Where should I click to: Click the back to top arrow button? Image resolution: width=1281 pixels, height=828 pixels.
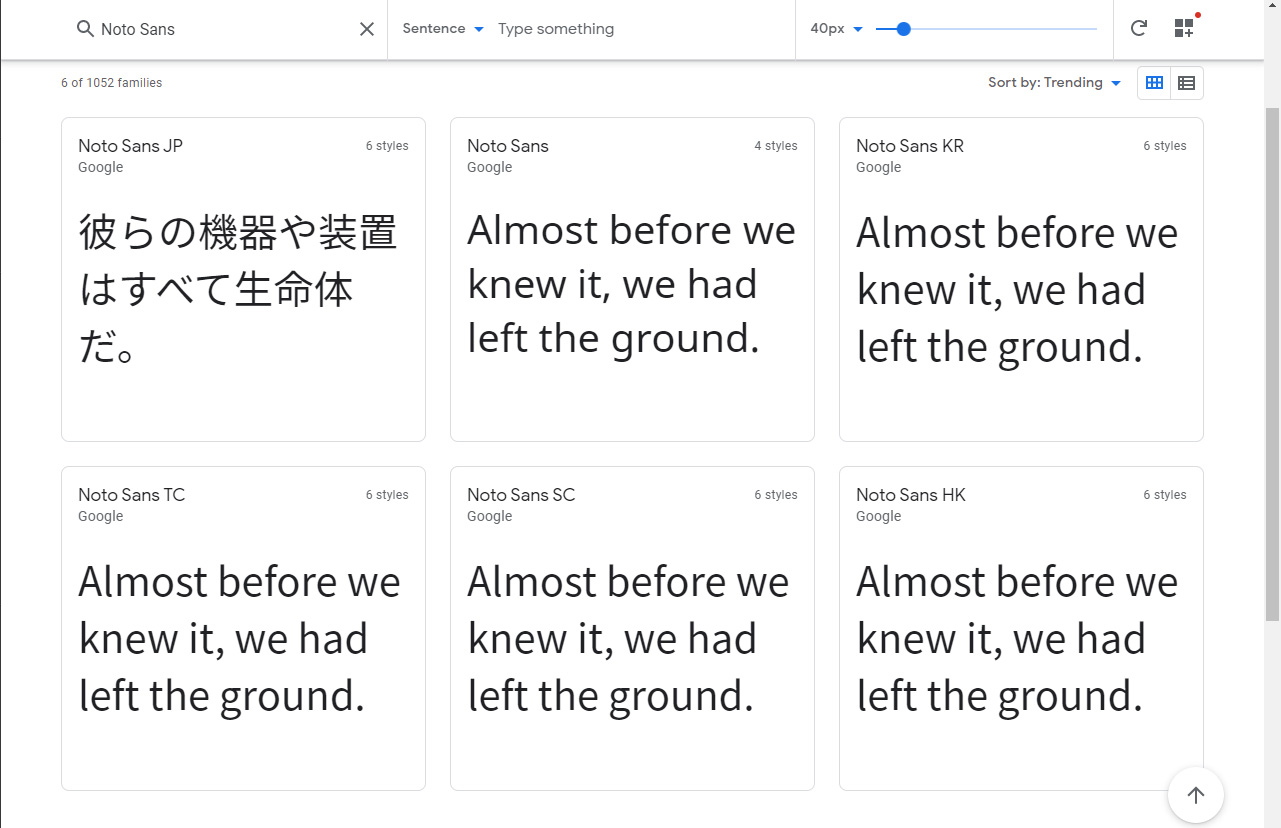(1196, 795)
